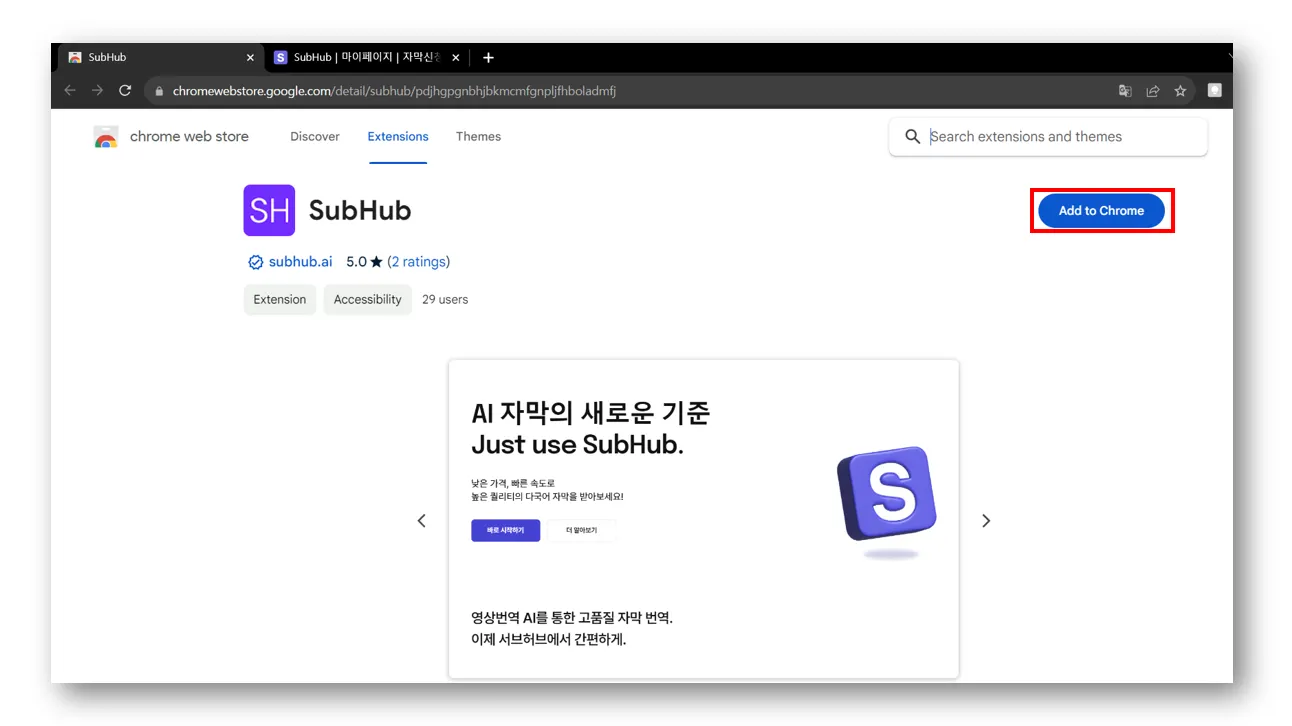
Task: Click the chrome web store title text
Action: click(x=189, y=137)
